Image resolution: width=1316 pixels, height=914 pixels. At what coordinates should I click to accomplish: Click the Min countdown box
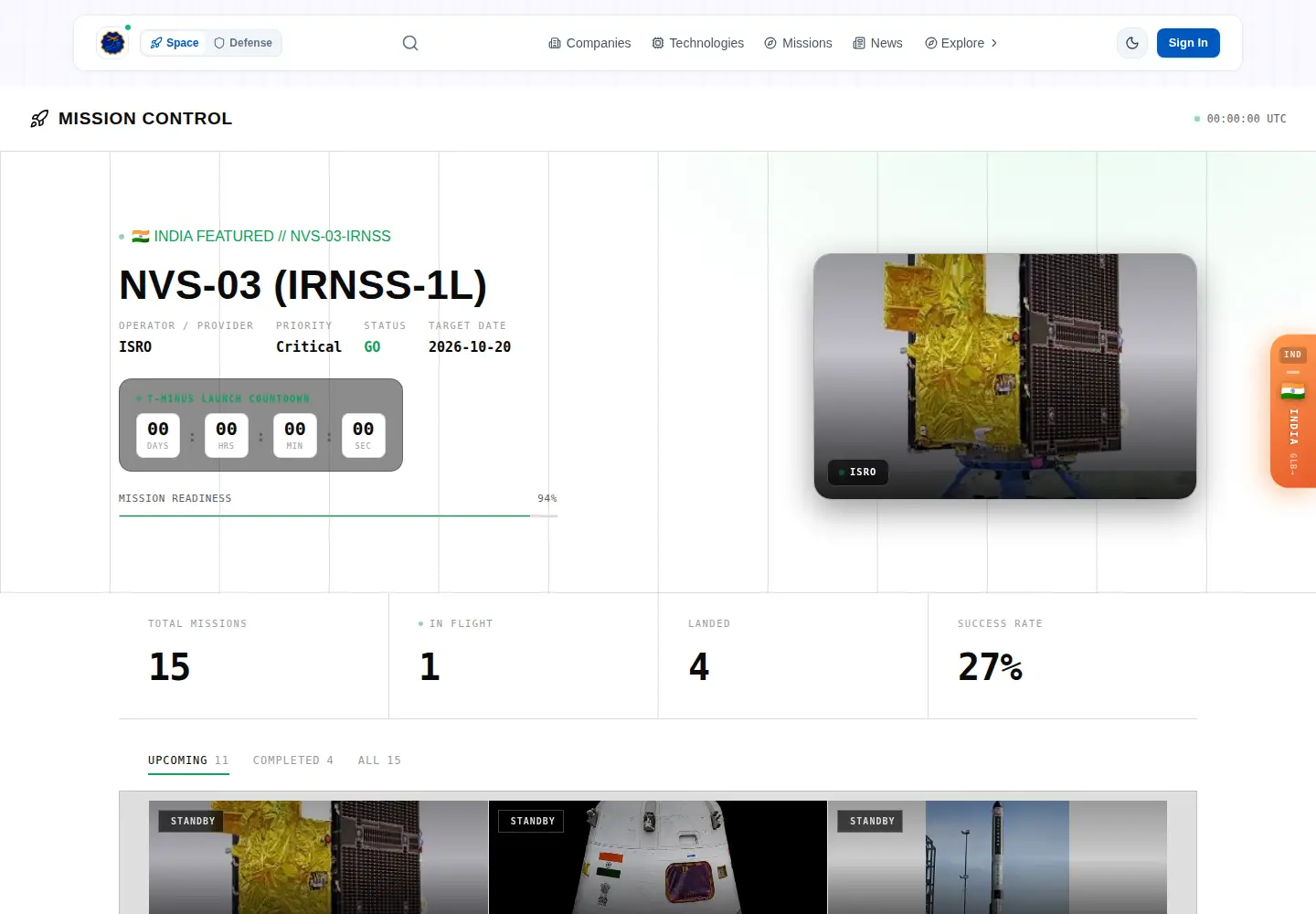[x=294, y=435]
